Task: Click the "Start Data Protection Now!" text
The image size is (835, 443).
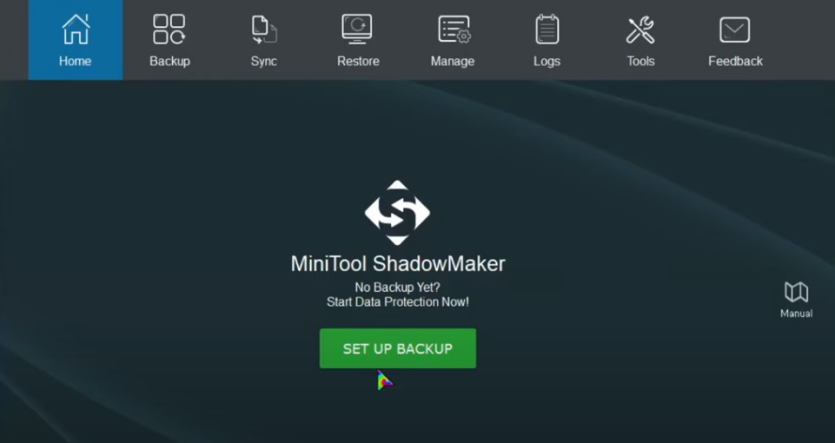Action: pyautogui.click(x=398, y=302)
